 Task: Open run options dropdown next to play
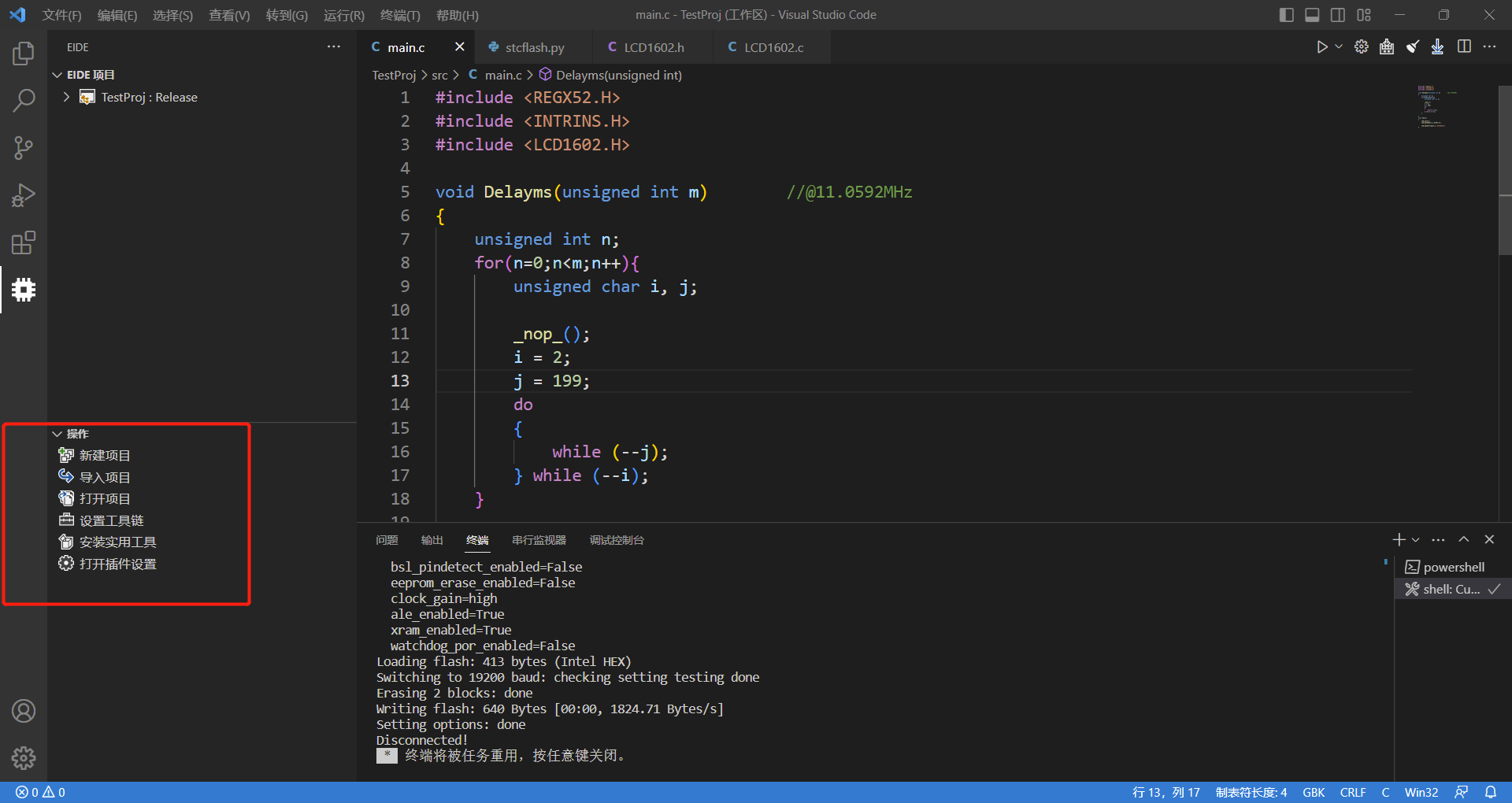point(1338,47)
